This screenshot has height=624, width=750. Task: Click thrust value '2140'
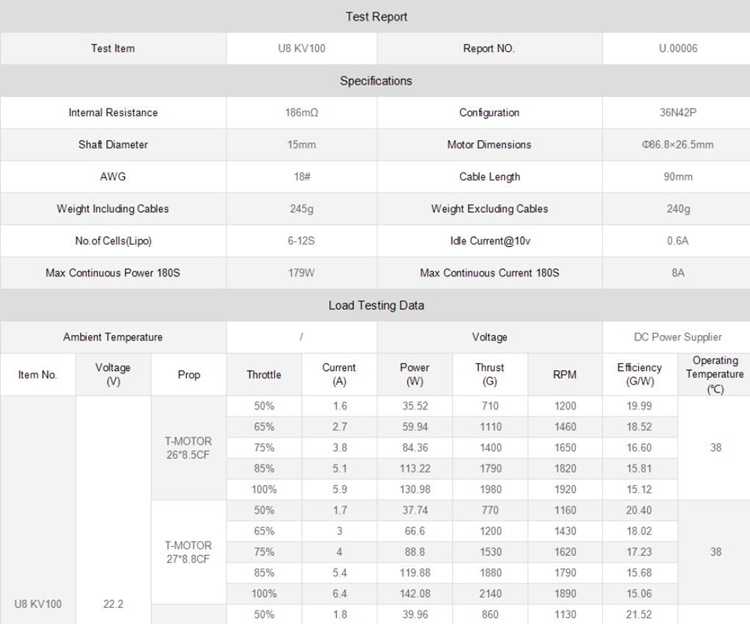point(490,594)
